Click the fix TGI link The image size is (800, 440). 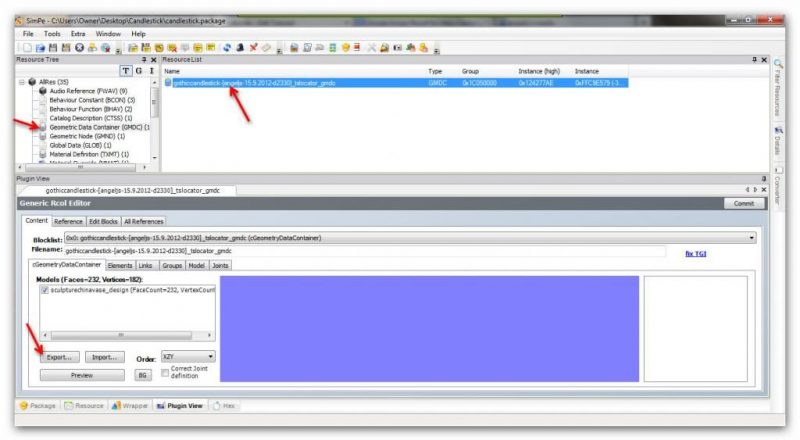(696, 253)
